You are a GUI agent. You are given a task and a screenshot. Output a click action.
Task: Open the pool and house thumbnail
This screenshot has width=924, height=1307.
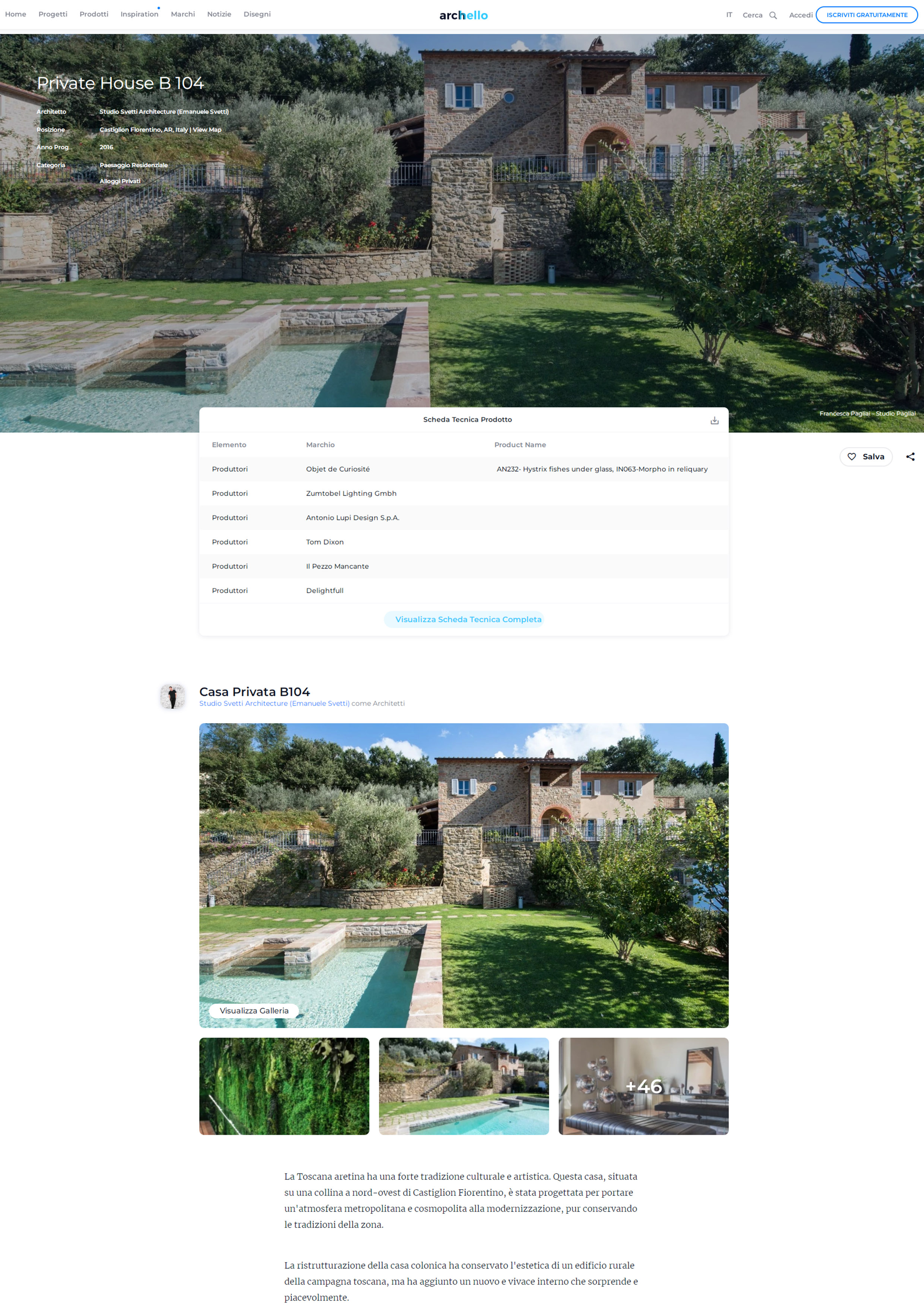click(464, 1086)
